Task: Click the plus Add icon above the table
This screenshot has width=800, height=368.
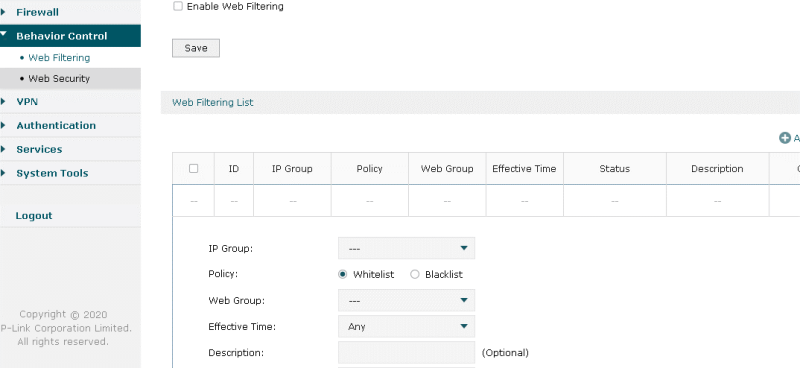Action: pyautogui.click(x=785, y=138)
